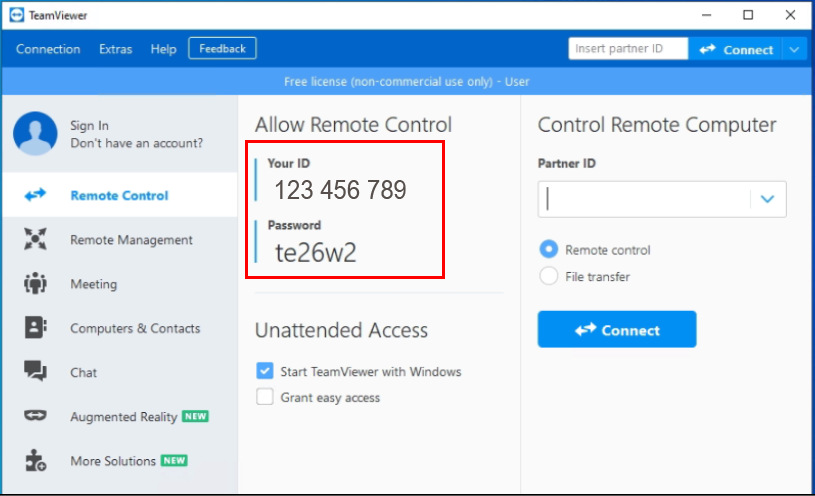The height and width of the screenshot is (496, 815).
Task: Open the Connection menu
Action: coord(48,49)
